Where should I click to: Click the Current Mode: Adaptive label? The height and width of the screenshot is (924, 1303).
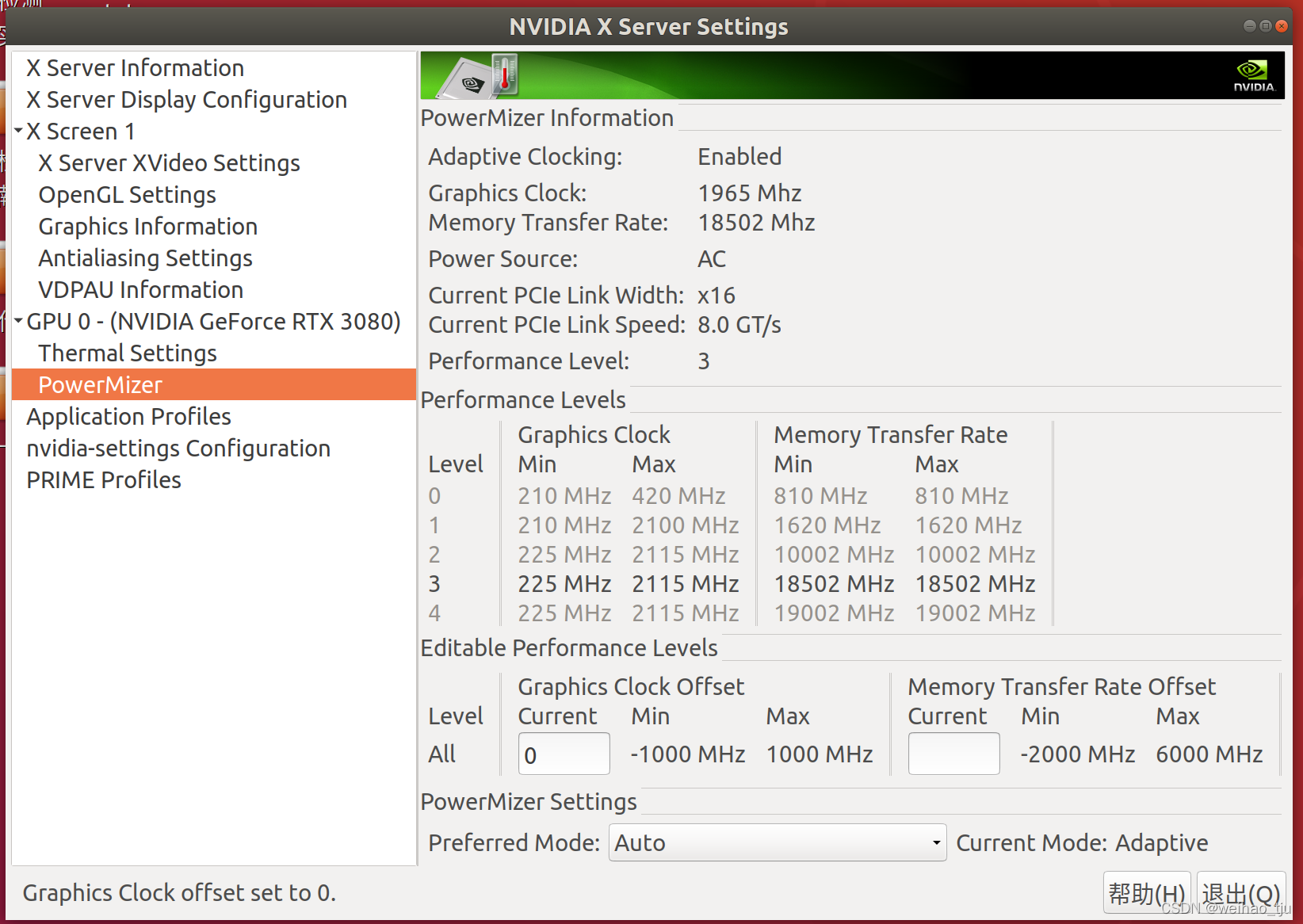click(x=1082, y=843)
